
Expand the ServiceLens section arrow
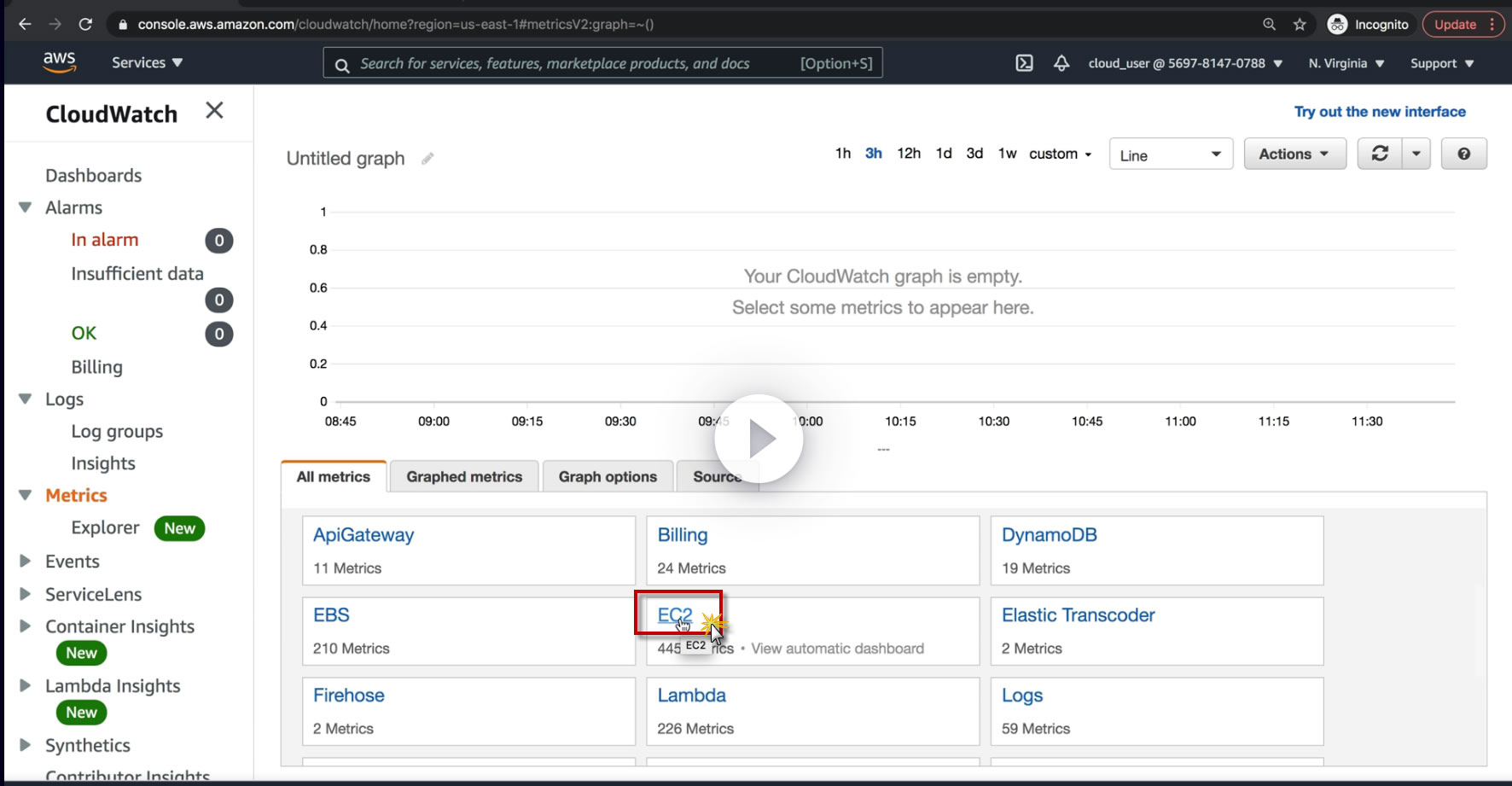click(26, 593)
